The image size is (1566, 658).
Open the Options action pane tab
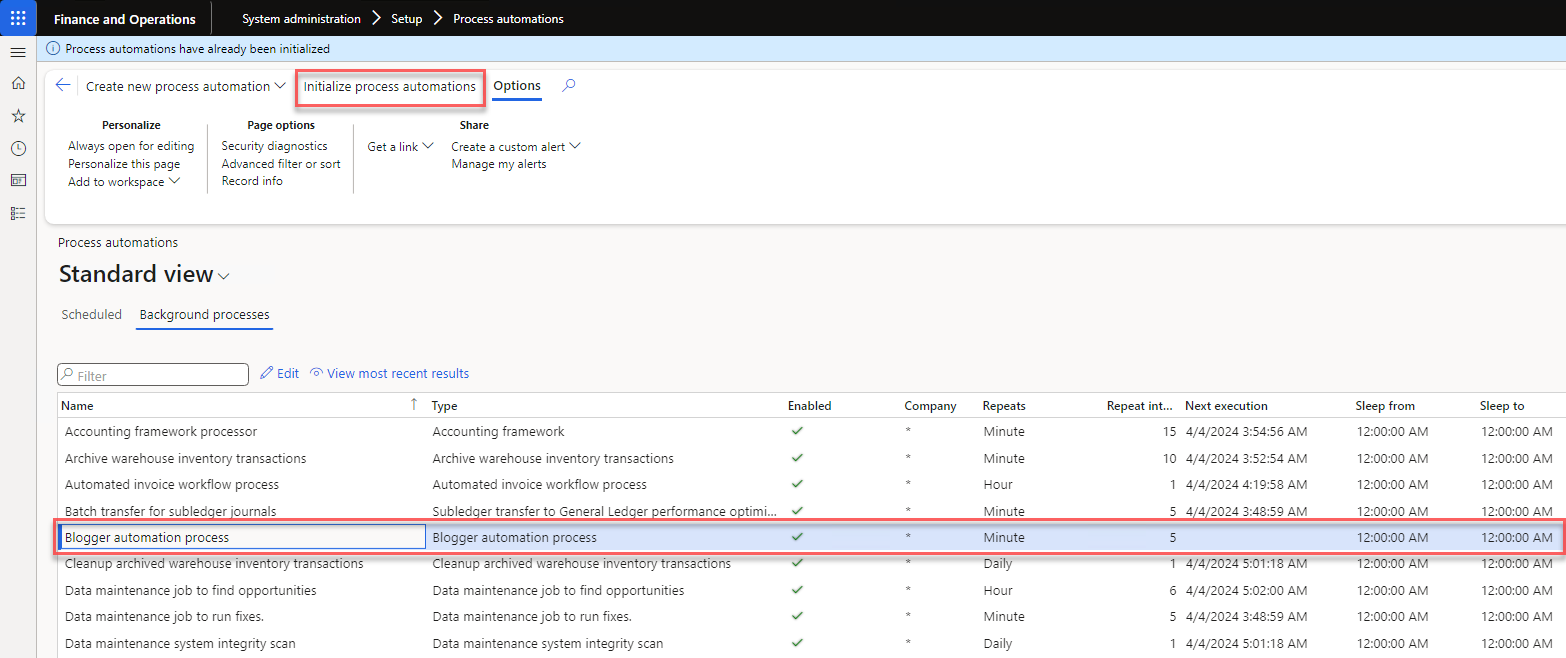[x=517, y=86]
